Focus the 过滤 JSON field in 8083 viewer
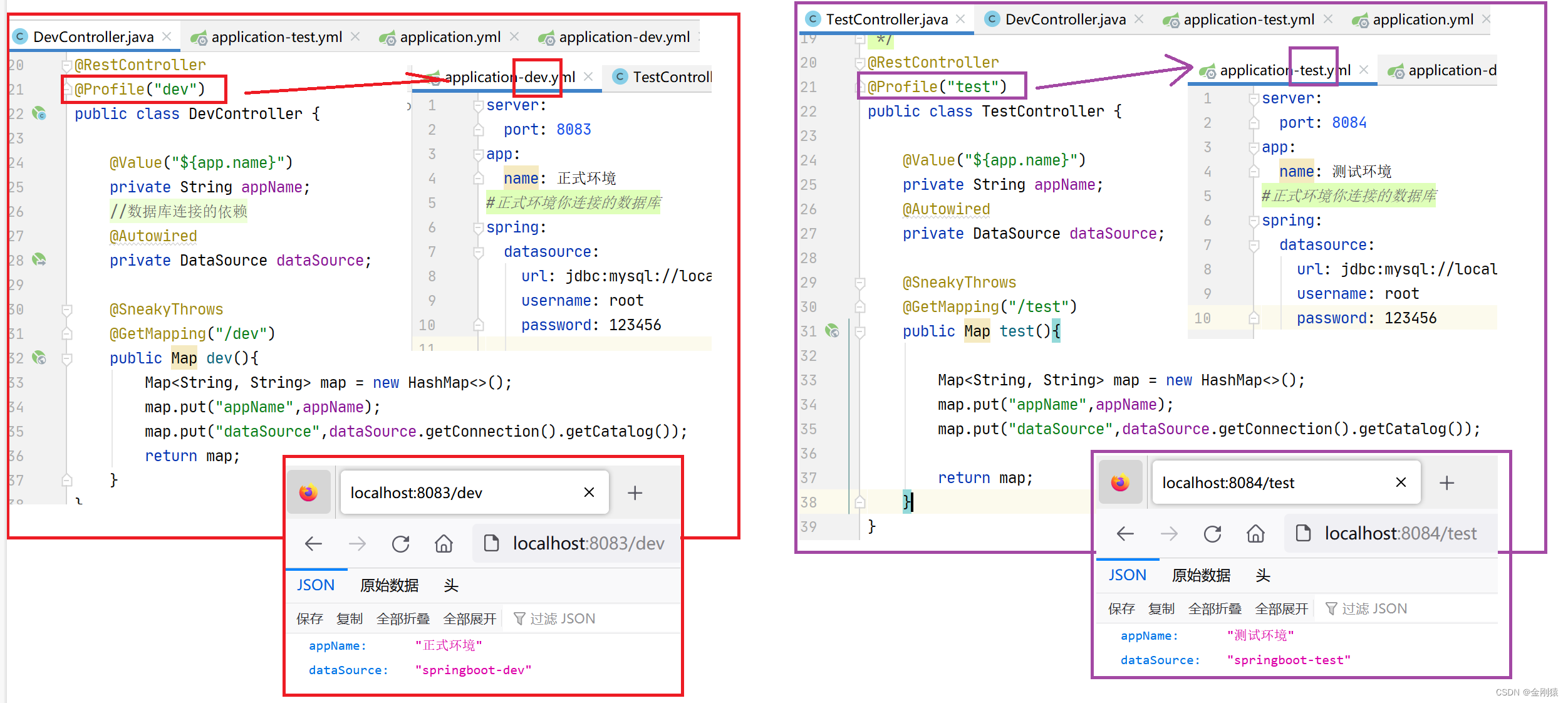Viewport: 1568px width, 703px height. [x=592, y=618]
